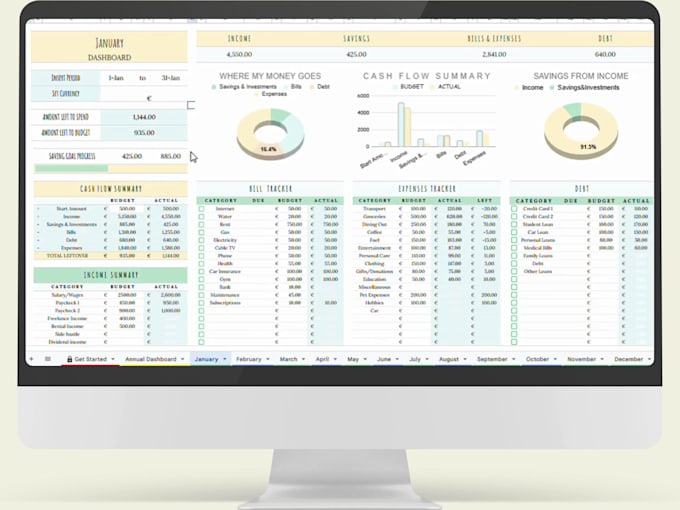Screen dimensions: 680x510
Task: Check the Credit Card 1 debt checkbox
Action: coord(514,209)
